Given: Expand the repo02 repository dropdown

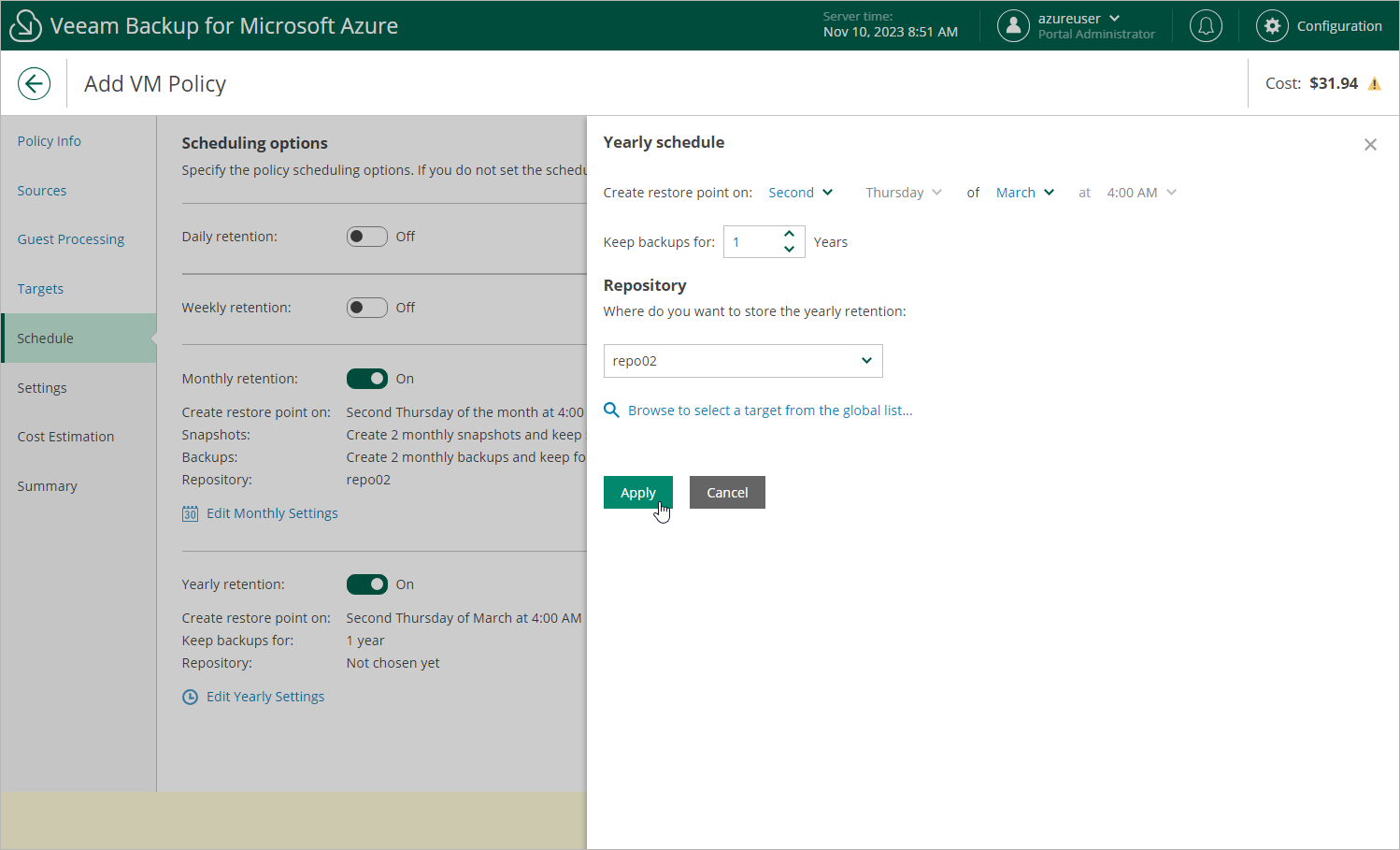Looking at the screenshot, I should [x=743, y=361].
